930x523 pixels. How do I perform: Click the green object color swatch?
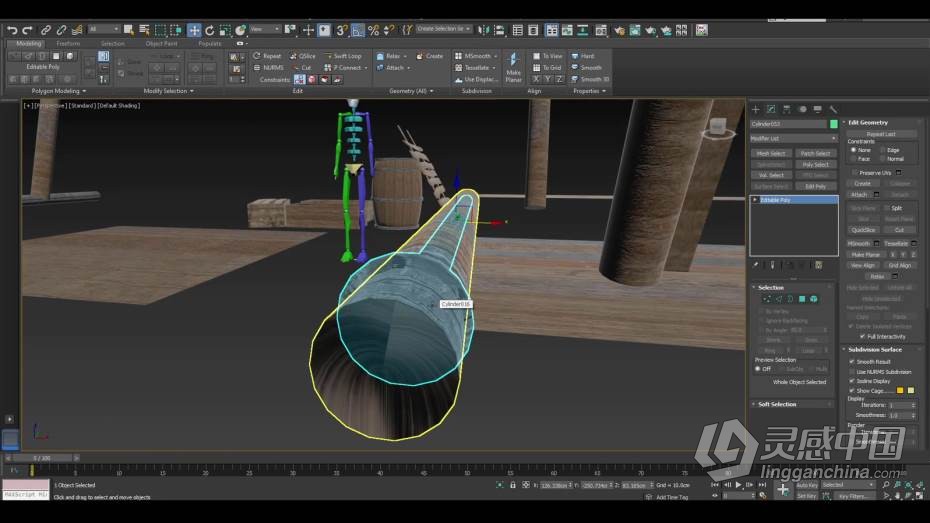pyautogui.click(x=833, y=124)
